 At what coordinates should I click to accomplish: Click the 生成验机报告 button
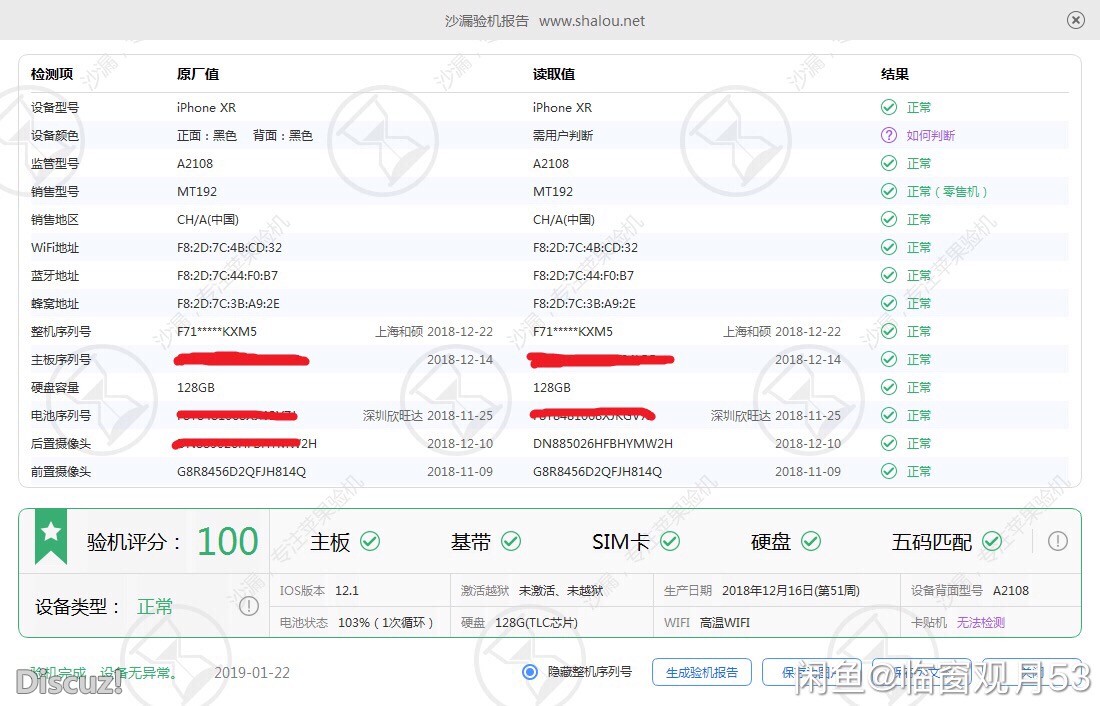[x=701, y=672]
